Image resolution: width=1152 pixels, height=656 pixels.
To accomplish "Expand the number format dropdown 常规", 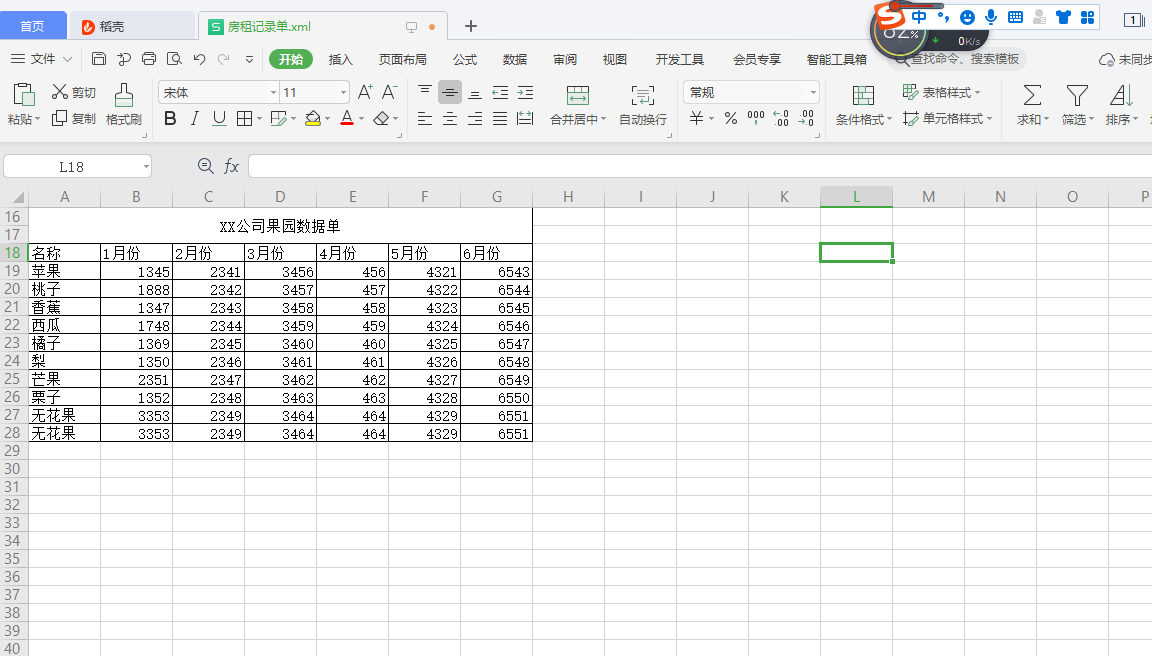I will pyautogui.click(x=813, y=93).
